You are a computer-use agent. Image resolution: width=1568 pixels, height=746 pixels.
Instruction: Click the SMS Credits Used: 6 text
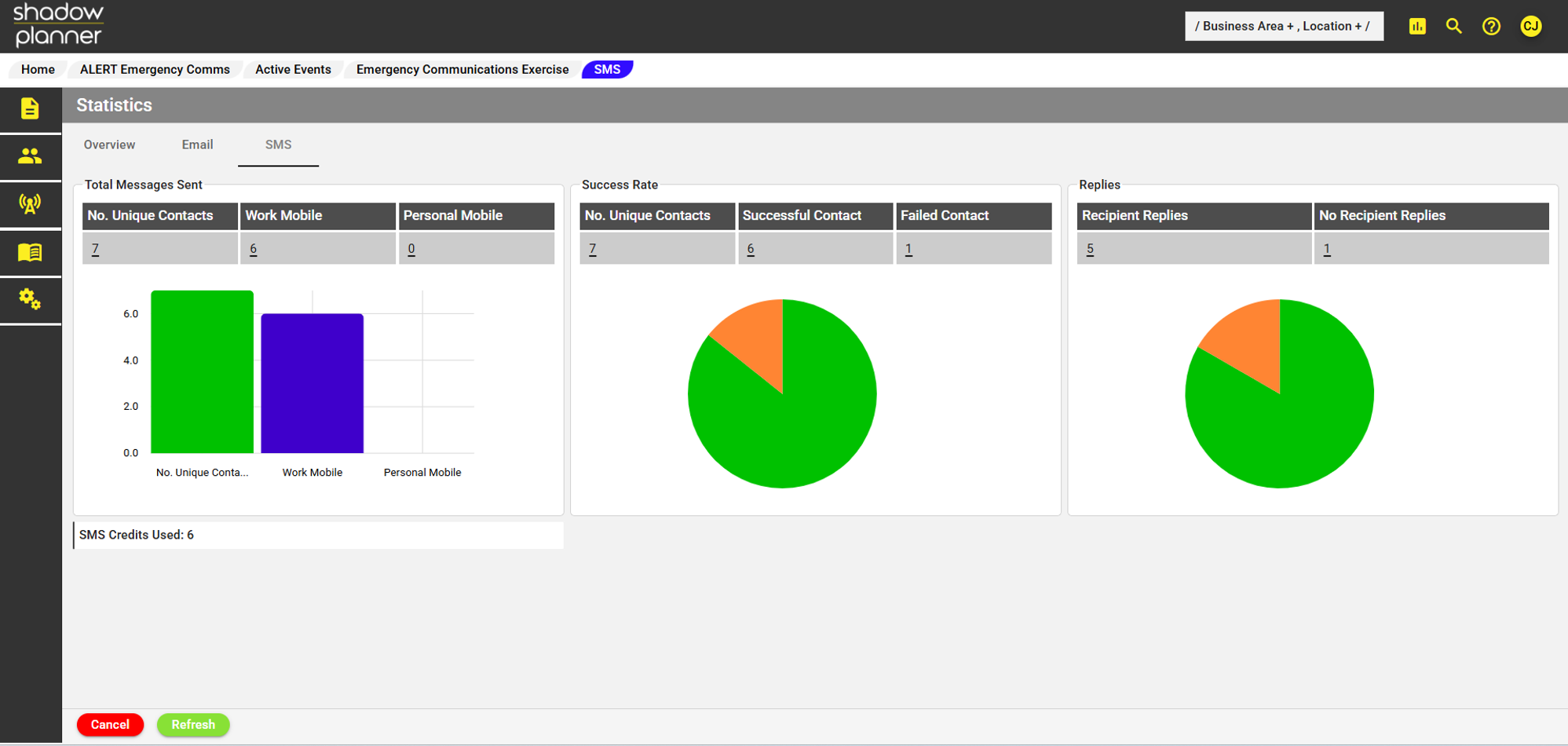tap(137, 535)
